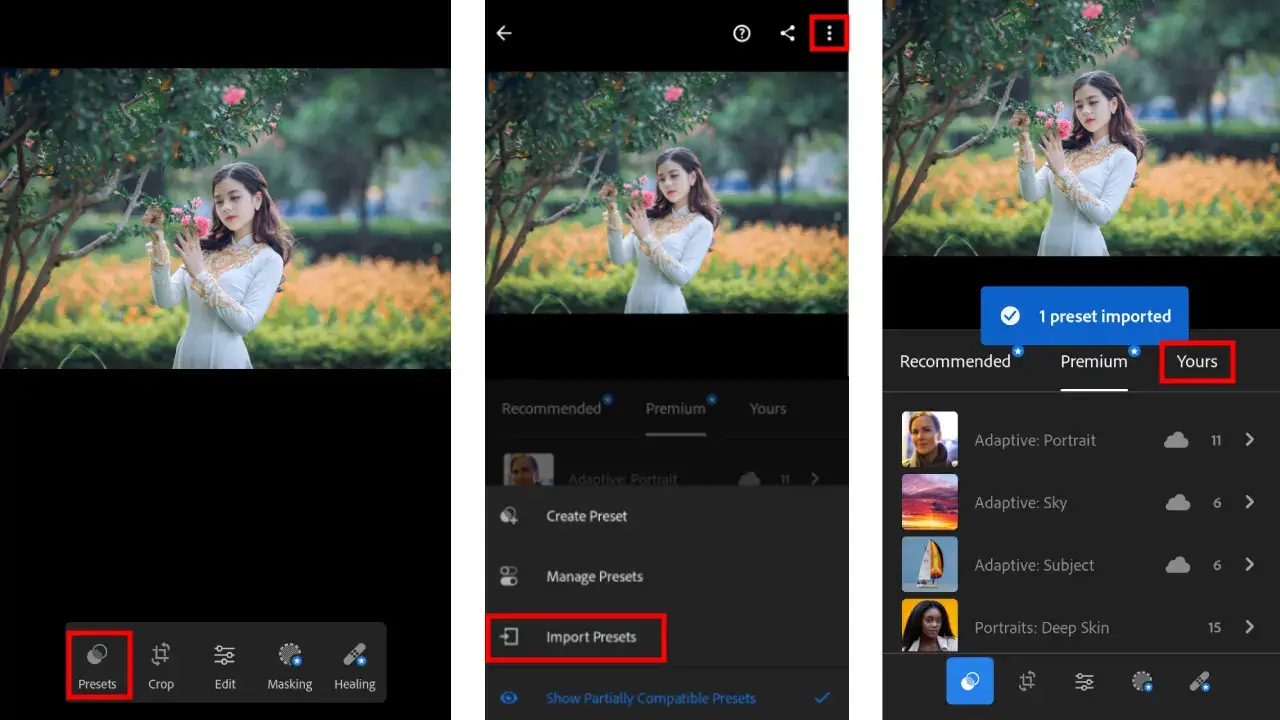Choose Create Preset from the menu

[x=586, y=516]
